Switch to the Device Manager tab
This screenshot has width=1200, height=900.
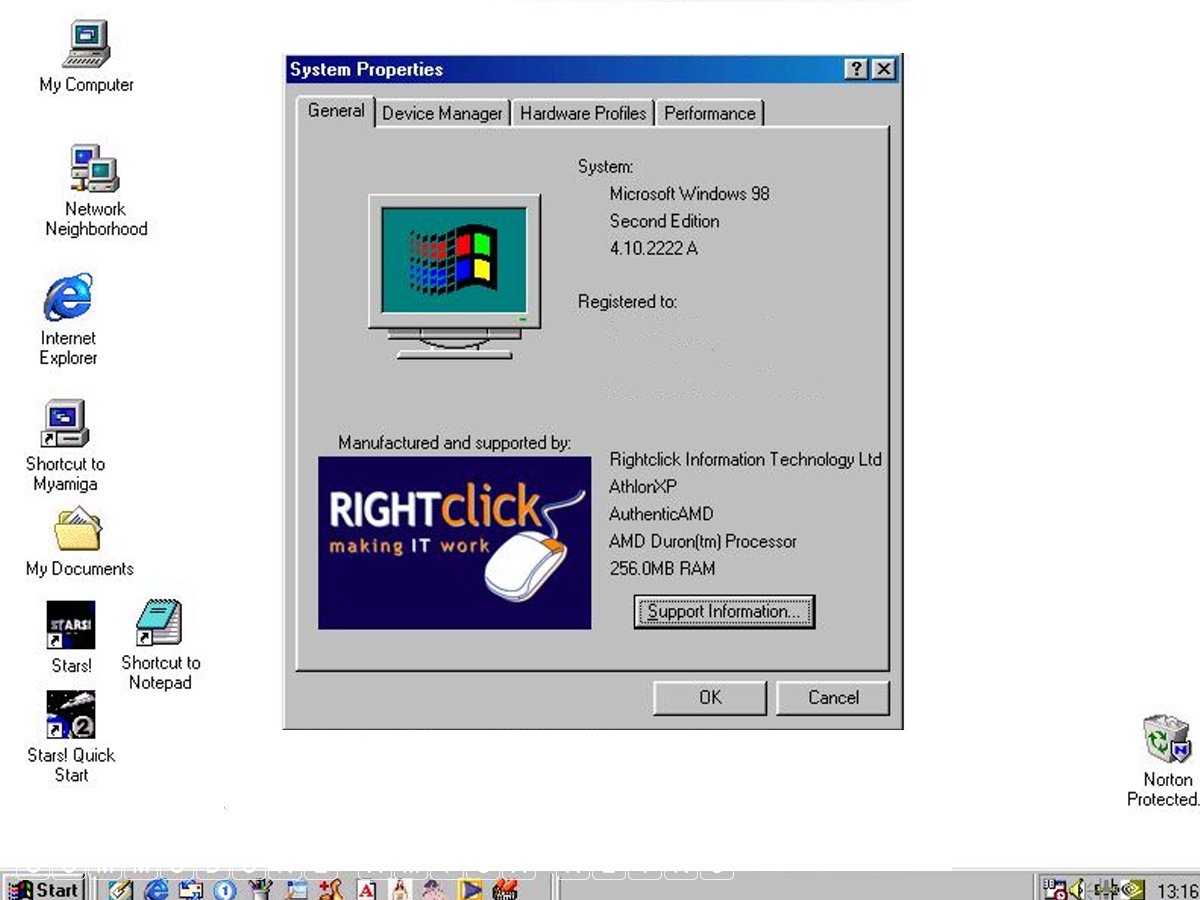[442, 114]
